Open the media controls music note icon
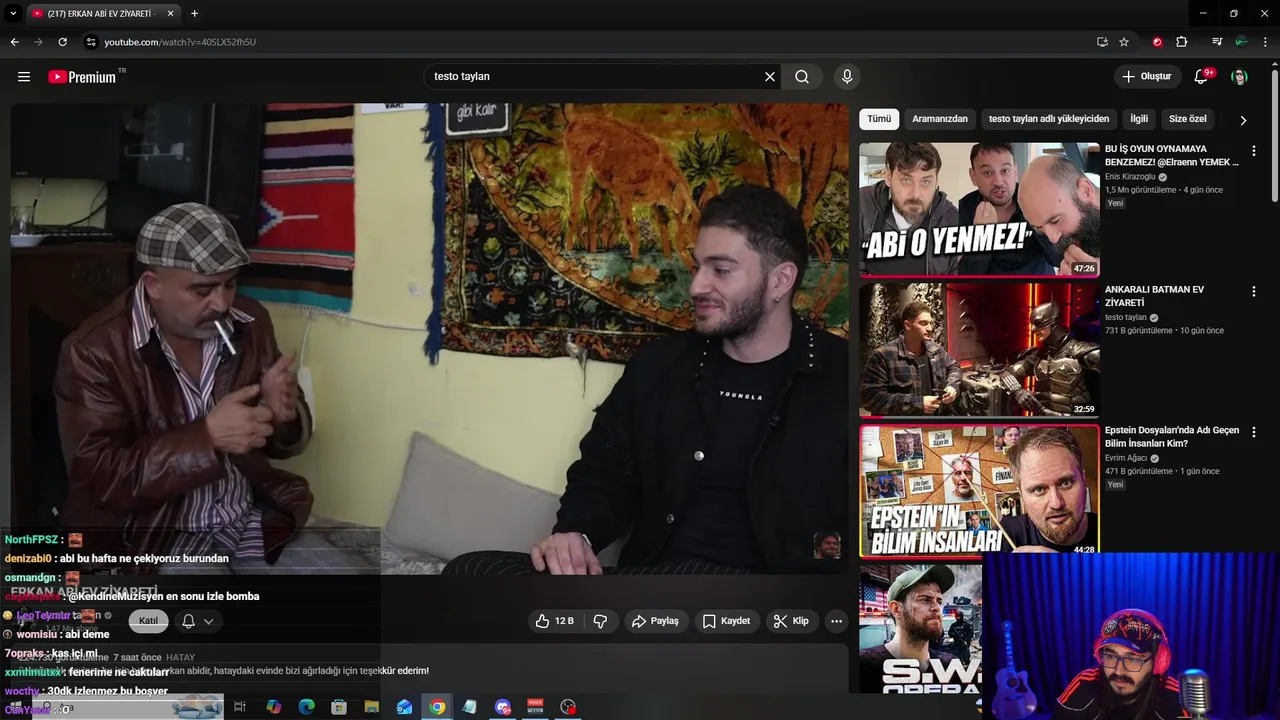 [1217, 42]
